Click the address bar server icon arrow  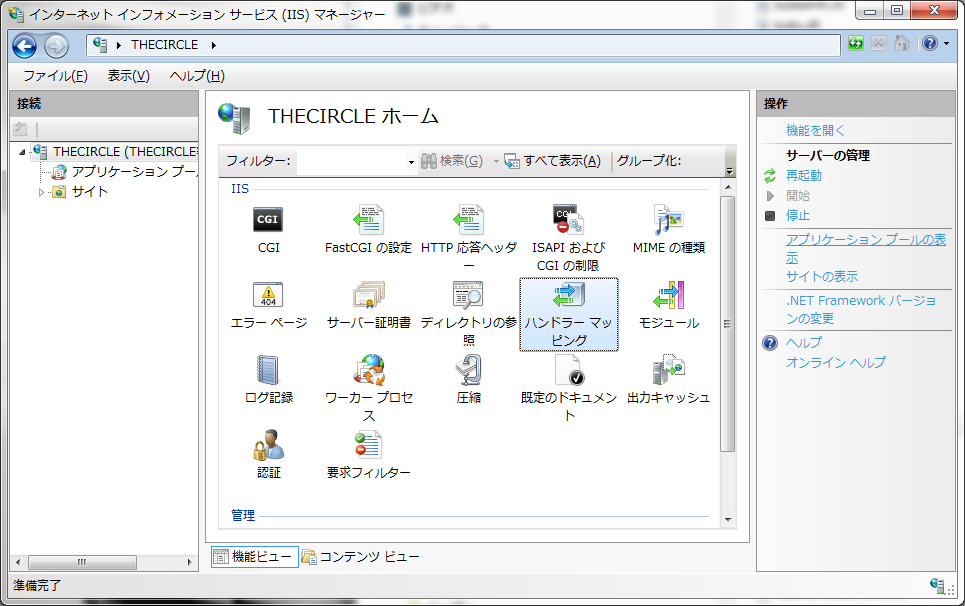(118, 45)
